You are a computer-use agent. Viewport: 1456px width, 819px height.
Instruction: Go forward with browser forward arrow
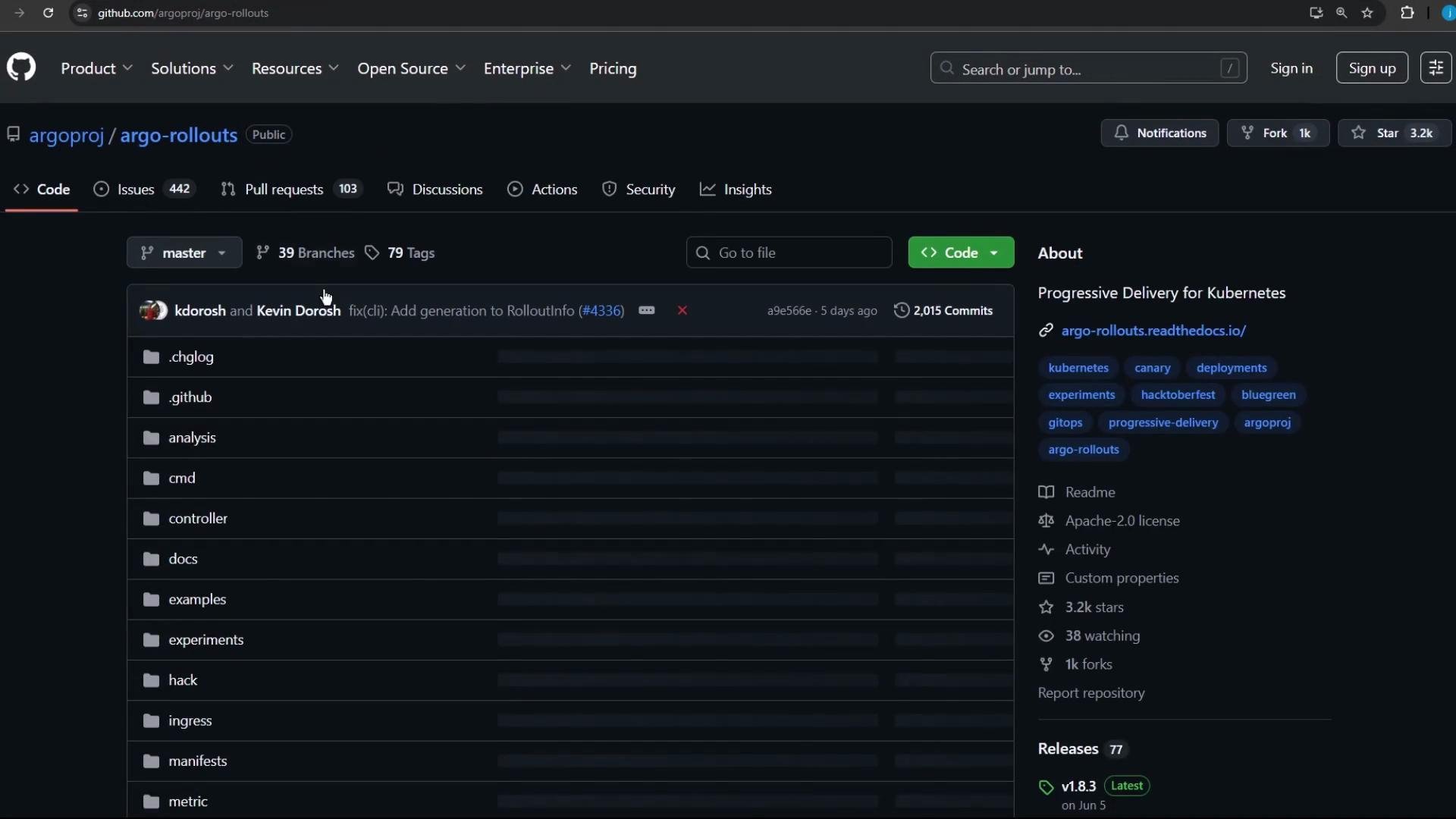pyautogui.click(x=19, y=13)
